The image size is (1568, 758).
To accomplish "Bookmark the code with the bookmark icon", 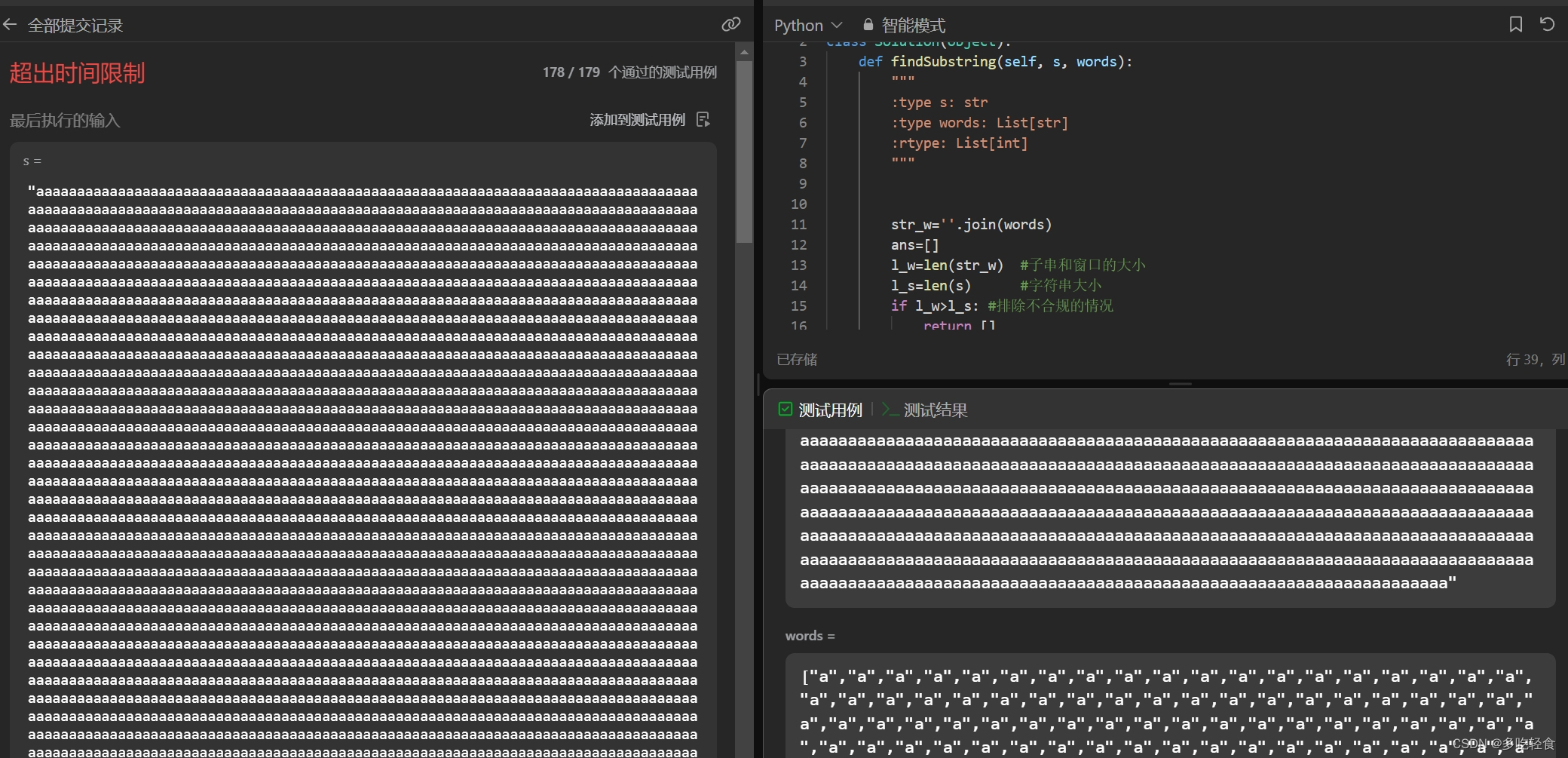I will coord(1516,24).
